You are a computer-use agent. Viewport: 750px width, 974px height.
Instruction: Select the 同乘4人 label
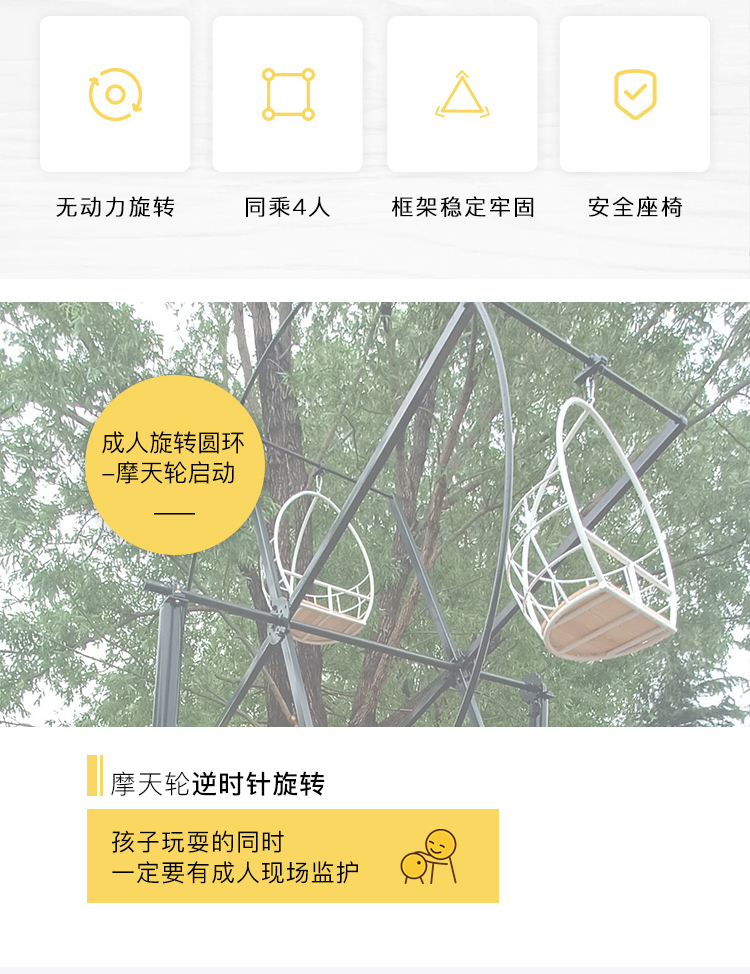pos(287,207)
